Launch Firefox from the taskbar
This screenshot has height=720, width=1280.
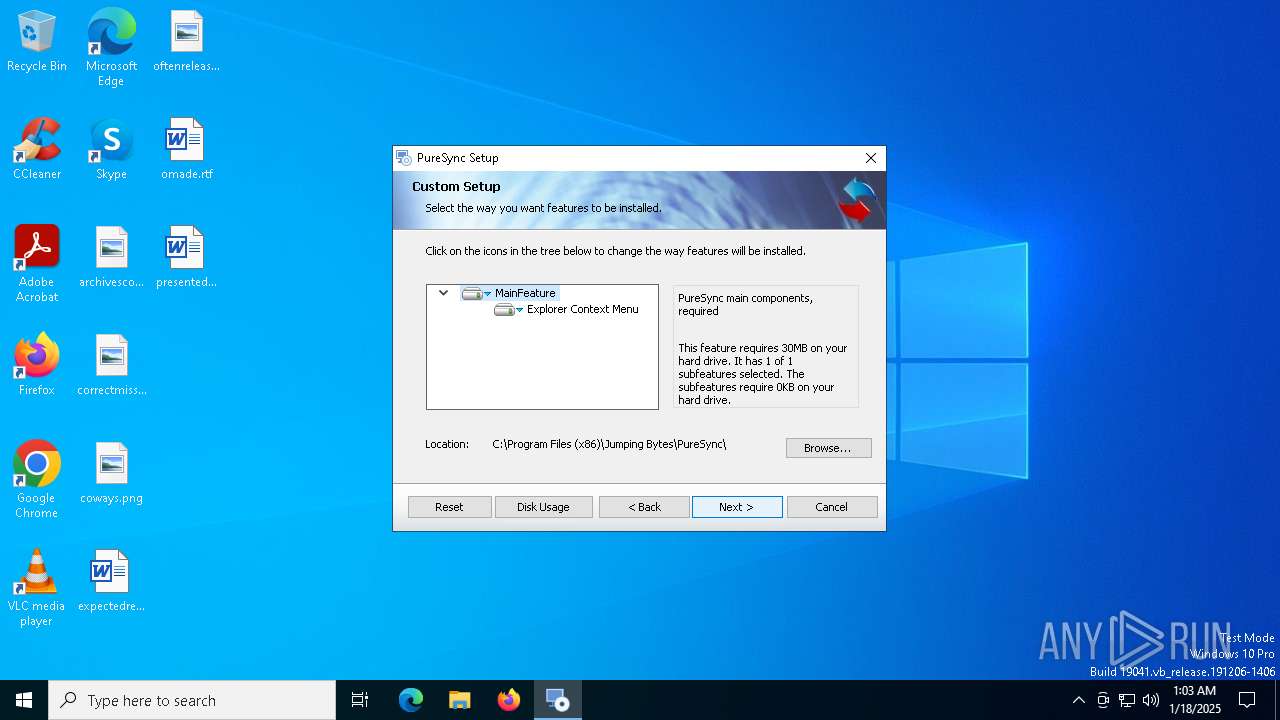tap(508, 700)
